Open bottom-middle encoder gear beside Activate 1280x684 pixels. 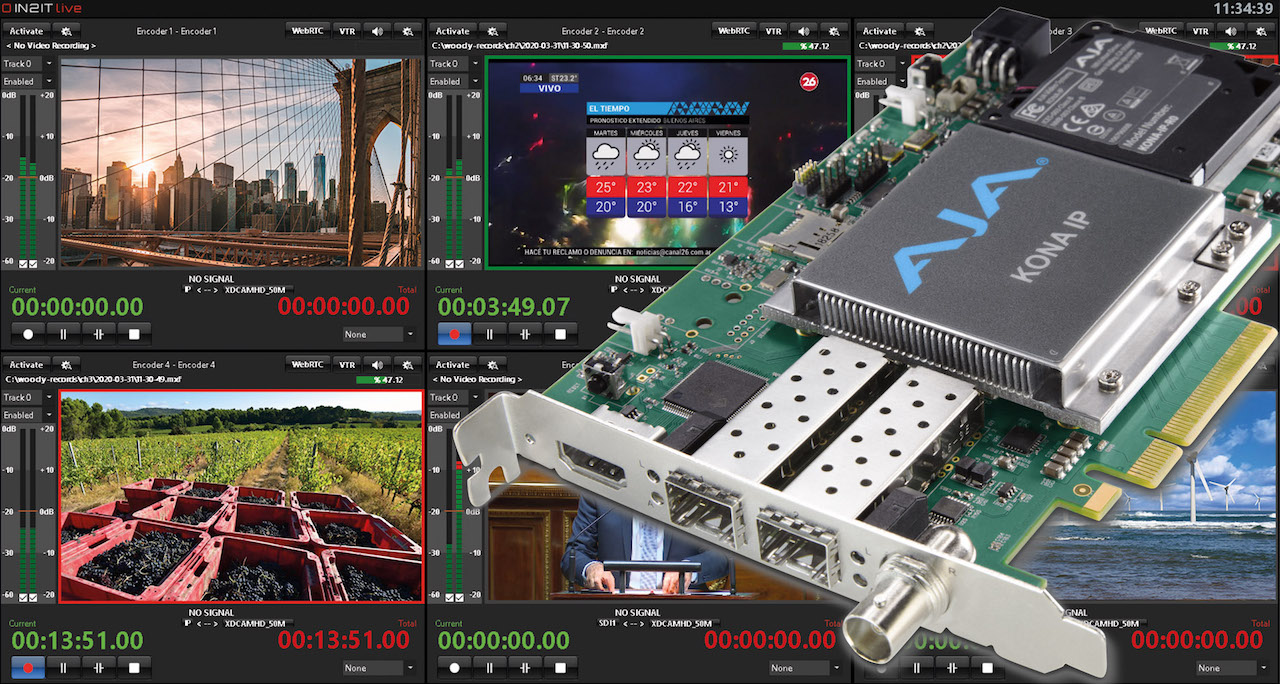(492, 365)
